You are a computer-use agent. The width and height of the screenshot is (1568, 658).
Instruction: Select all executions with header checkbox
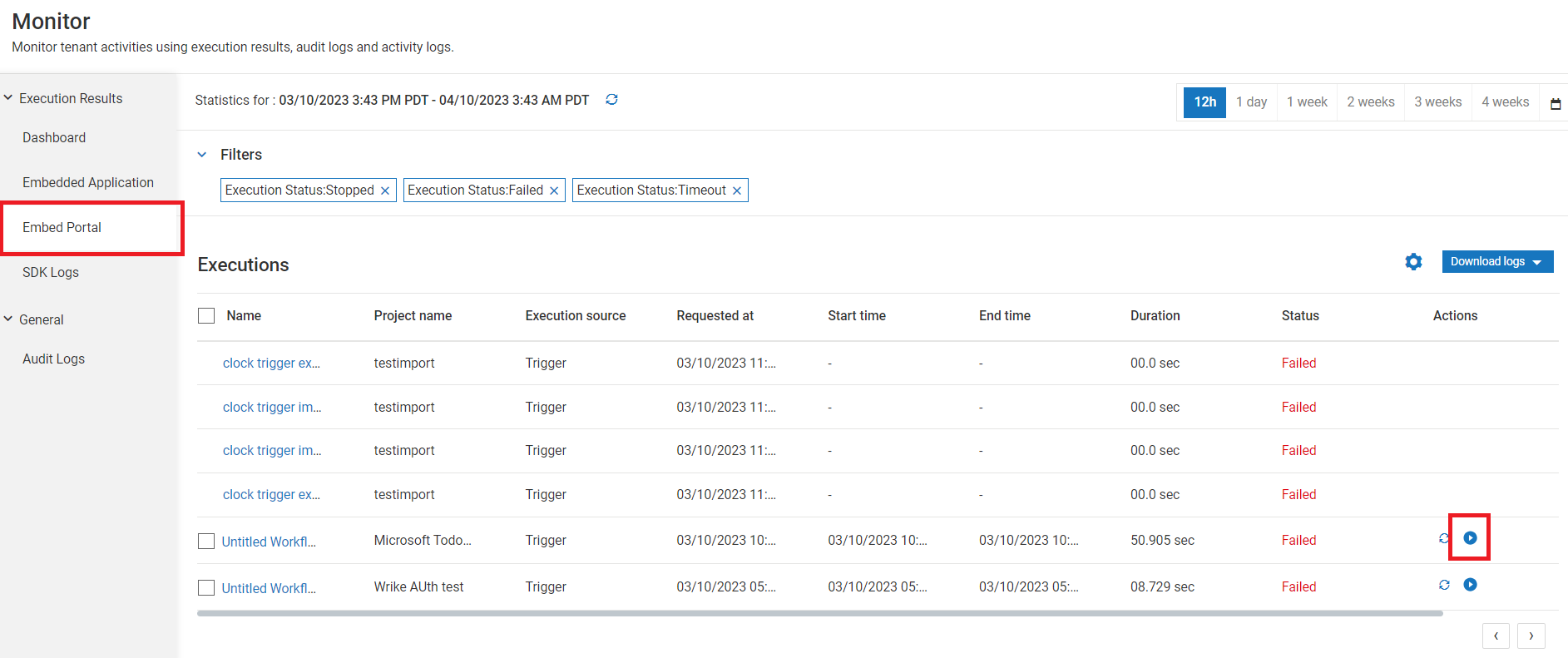coord(206,316)
